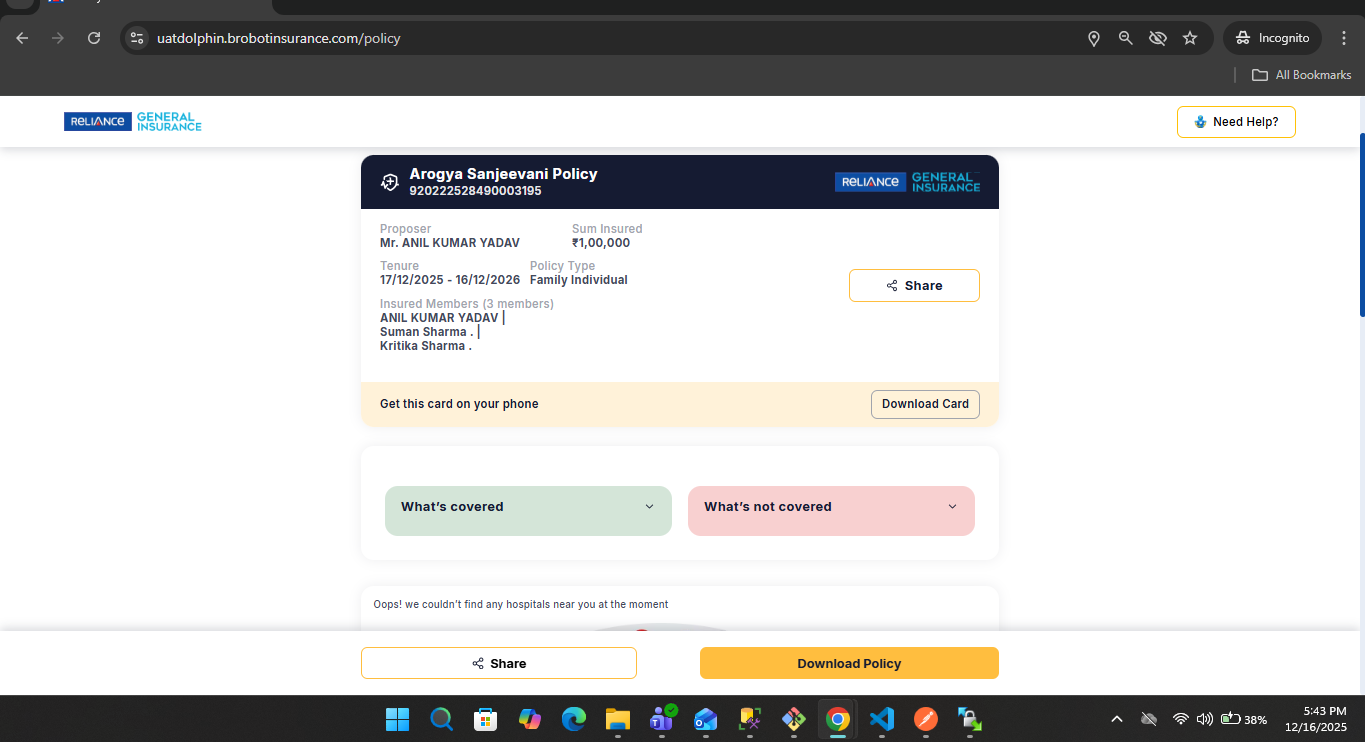
Task: Open Chrome's three-dot menu
Action: [x=1344, y=38]
